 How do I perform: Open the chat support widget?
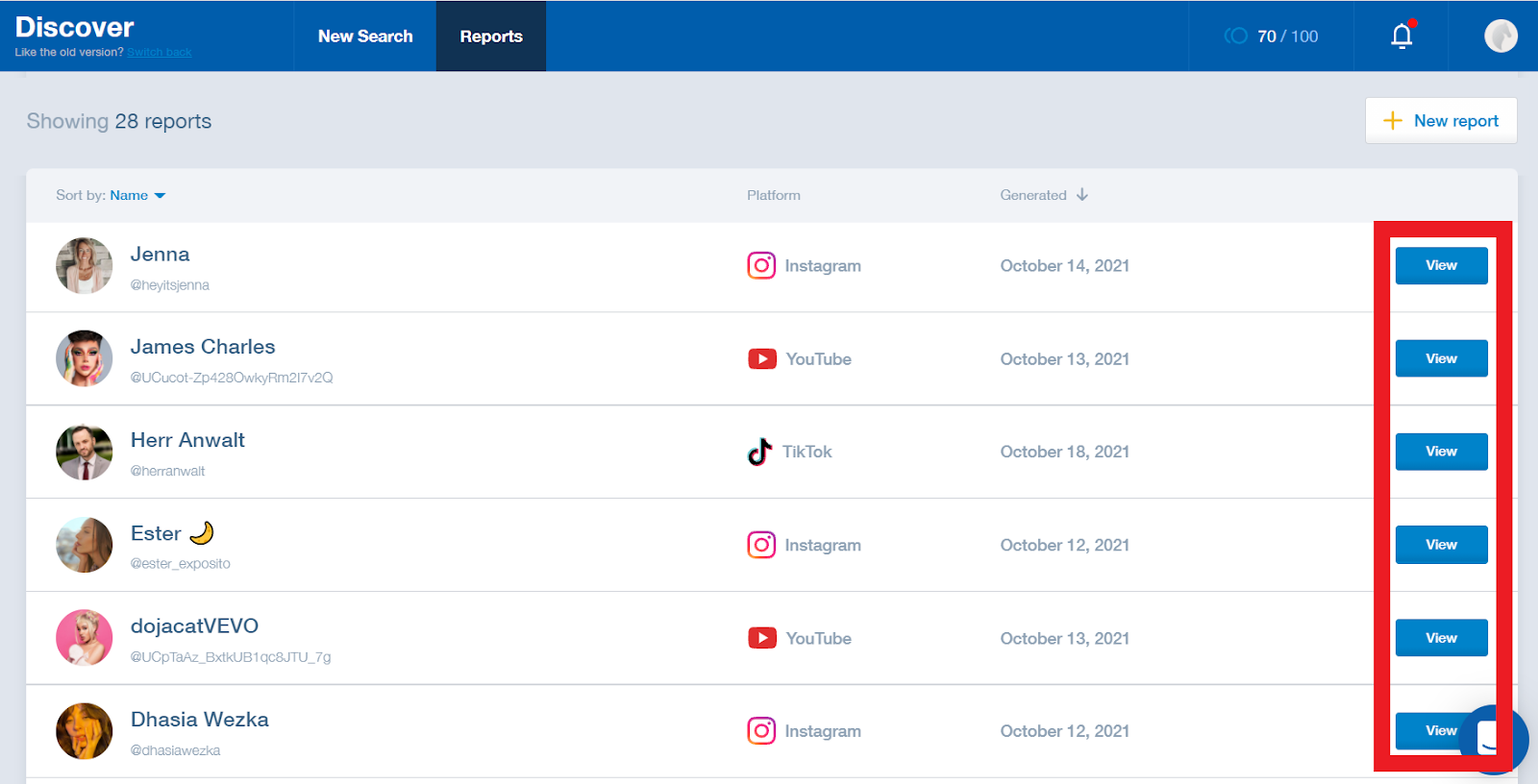click(x=1493, y=740)
